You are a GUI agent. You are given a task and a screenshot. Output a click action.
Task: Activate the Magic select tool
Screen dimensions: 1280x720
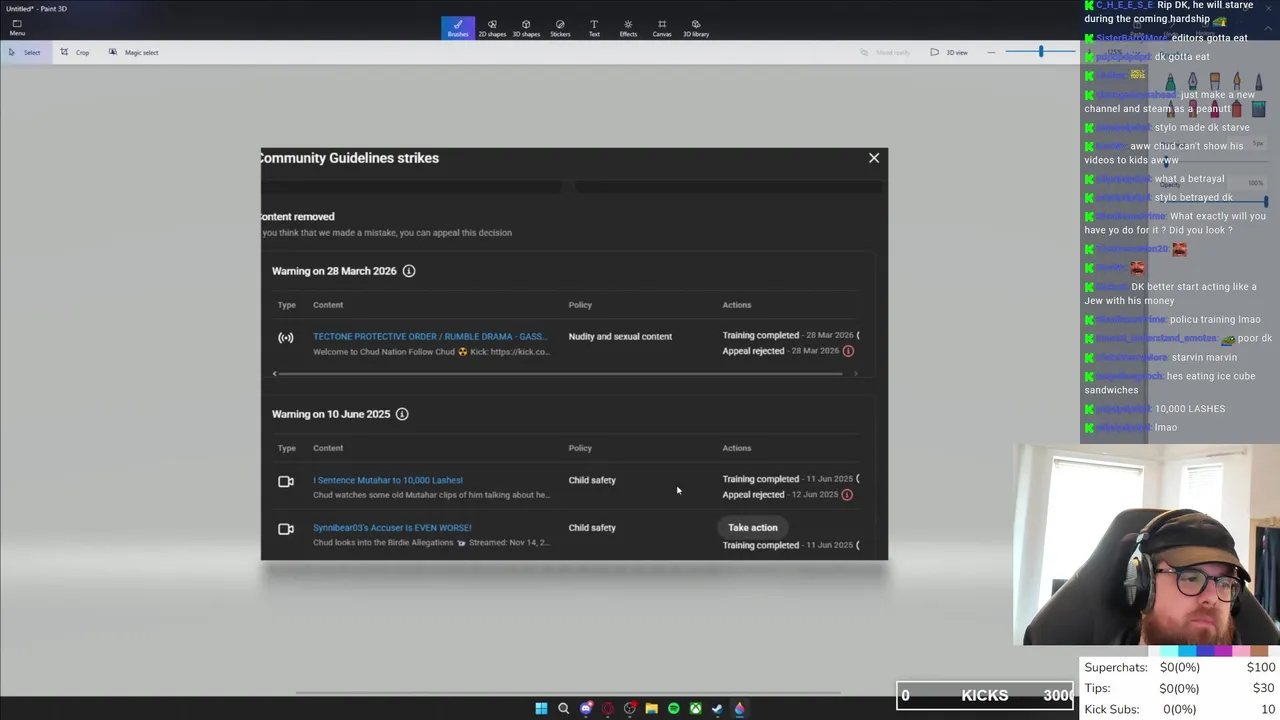(x=133, y=52)
